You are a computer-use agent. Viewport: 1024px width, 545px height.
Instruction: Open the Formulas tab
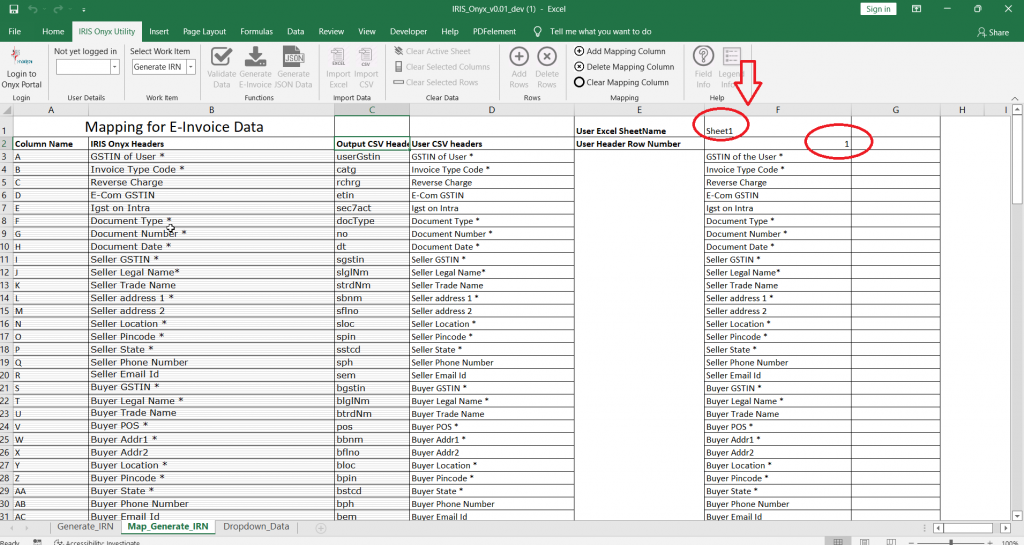point(256,31)
